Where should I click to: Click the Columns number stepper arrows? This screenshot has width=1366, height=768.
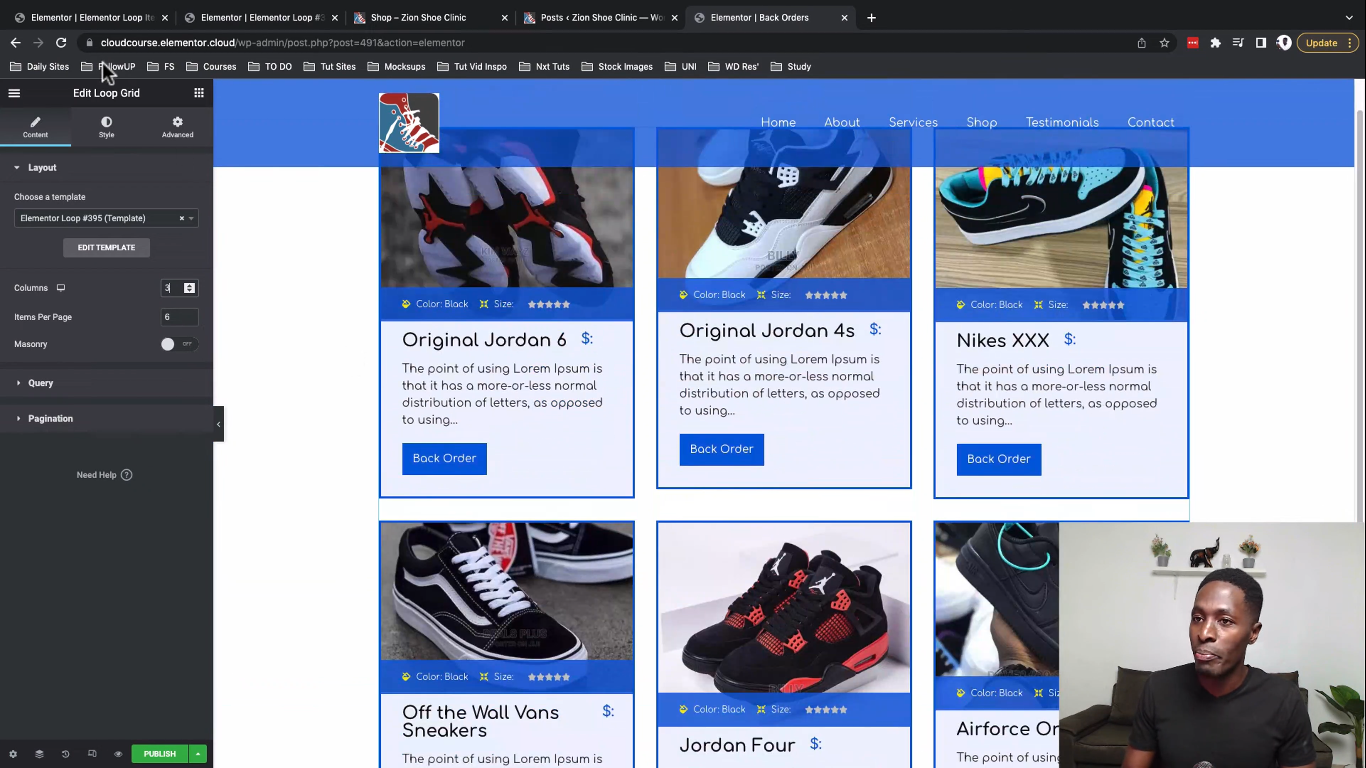(x=189, y=288)
